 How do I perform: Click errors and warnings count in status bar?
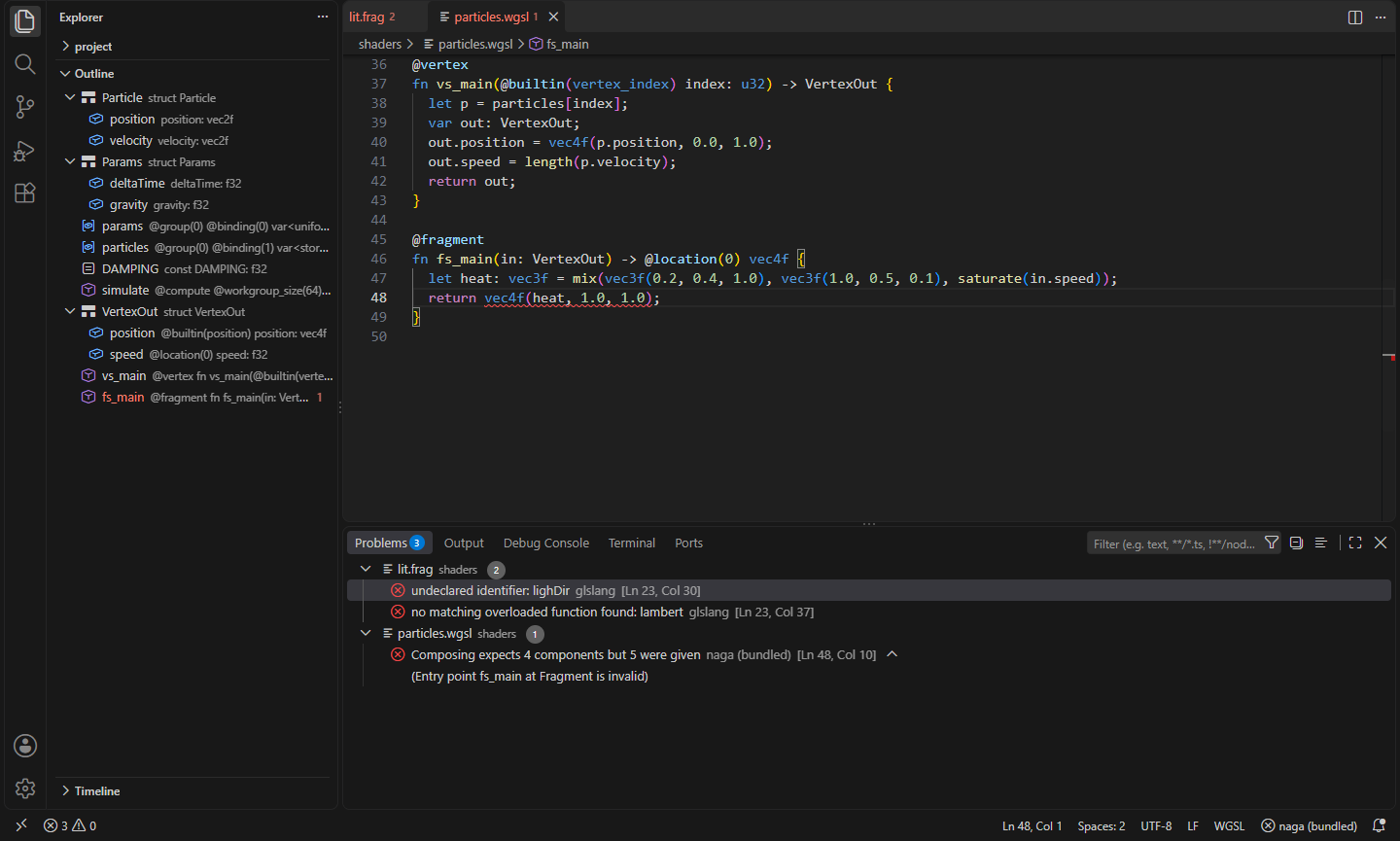[x=70, y=825]
